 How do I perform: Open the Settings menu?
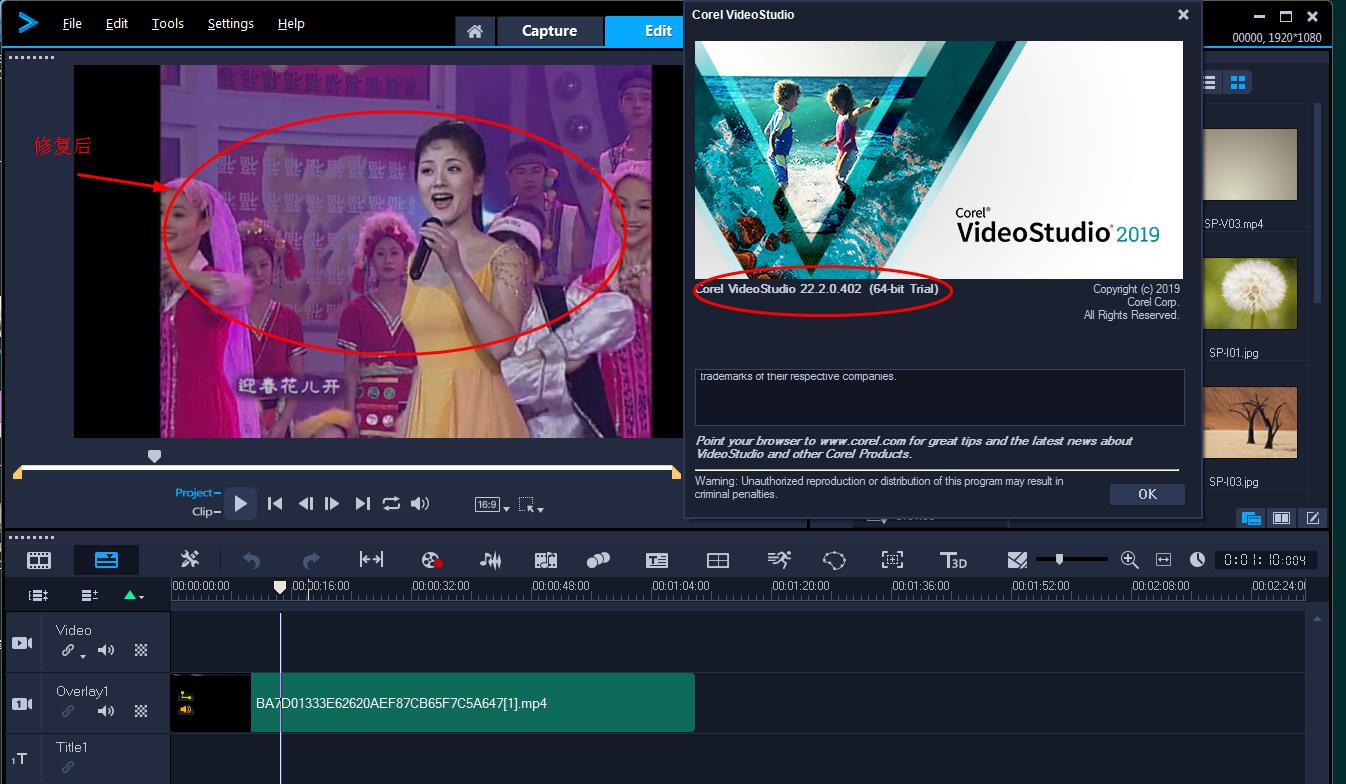(x=231, y=23)
